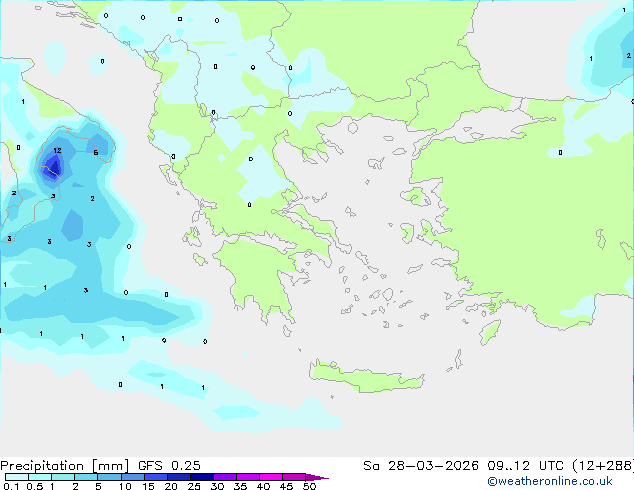Pick the navy swatch between 25 and 30
Viewport: 634px width, 490px height.
(201, 477)
